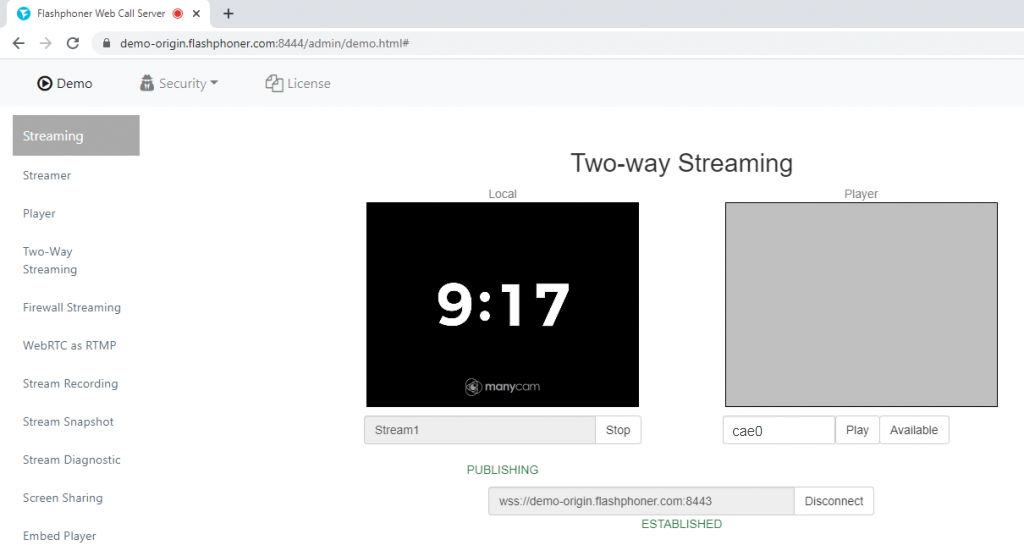1024x545 pixels.
Task: Open a new browser tab
Action: (x=228, y=14)
